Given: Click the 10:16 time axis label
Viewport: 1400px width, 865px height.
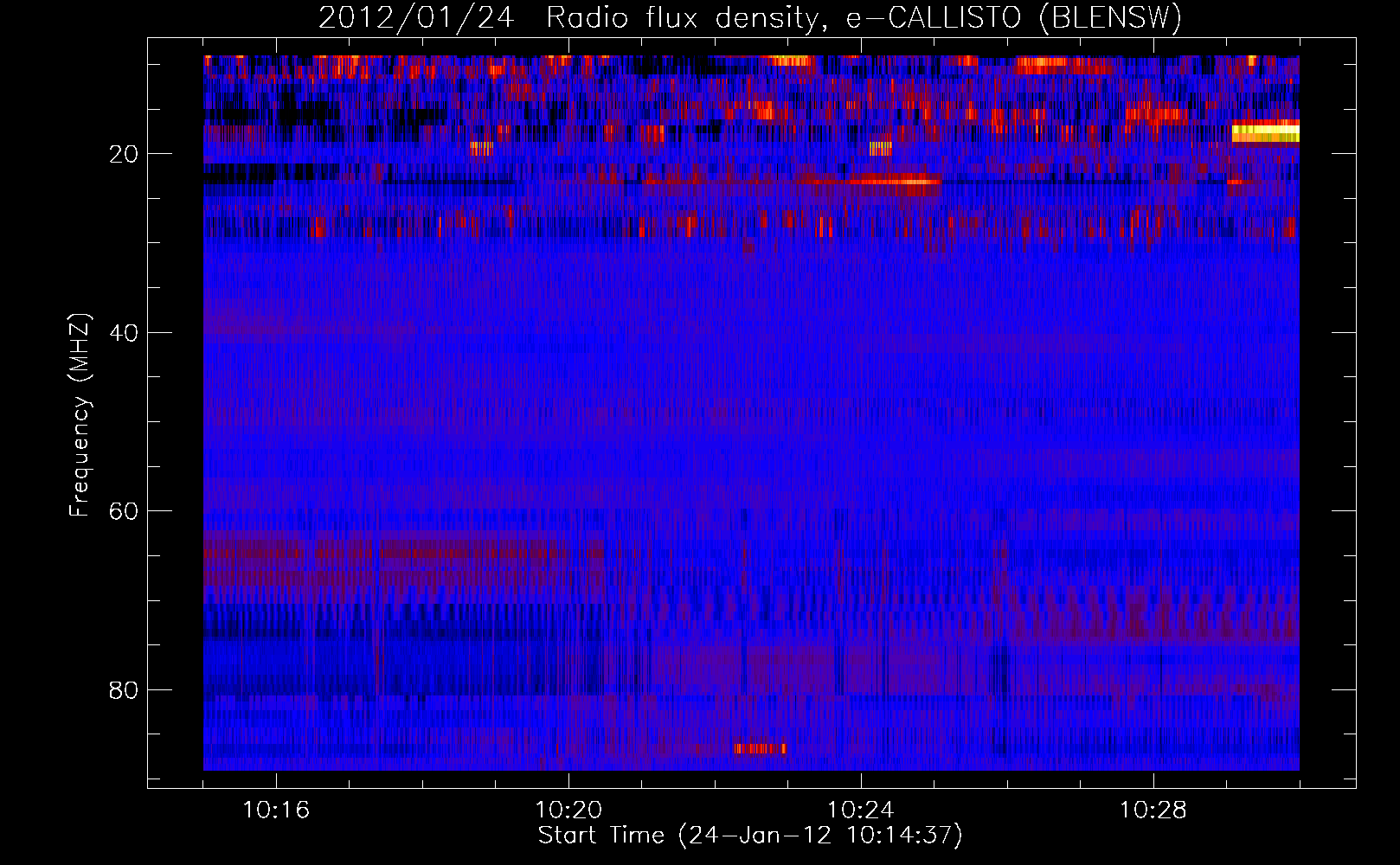Looking at the screenshot, I should pyautogui.click(x=276, y=811).
